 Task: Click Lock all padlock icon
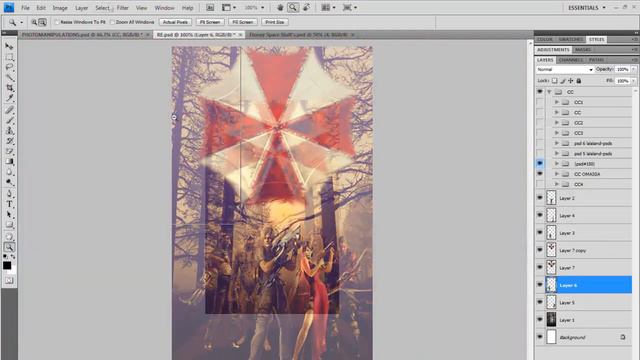[578, 81]
